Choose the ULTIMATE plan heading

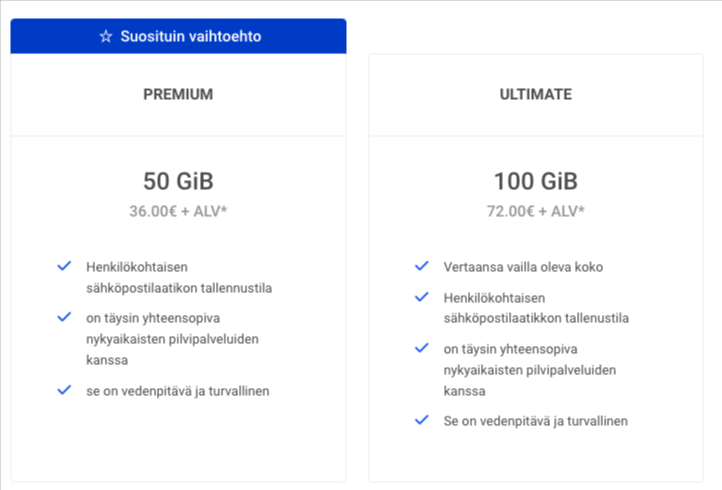536,94
